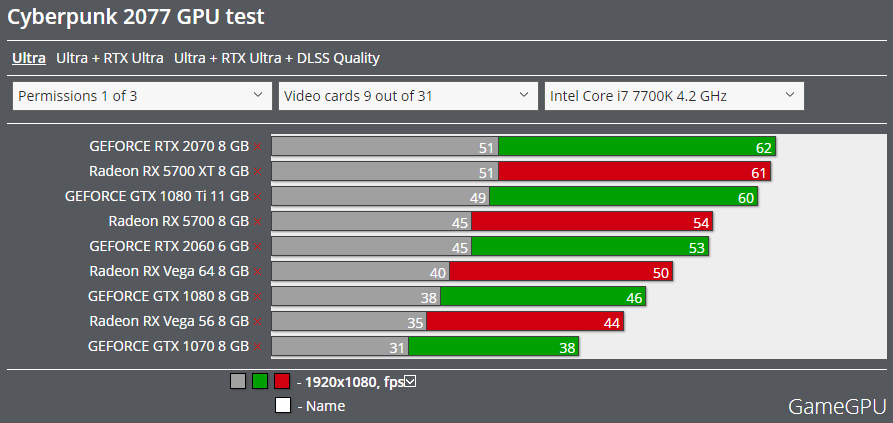
Task: Click the red 44 fps bar for Vega 56
Action: pos(525,322)
